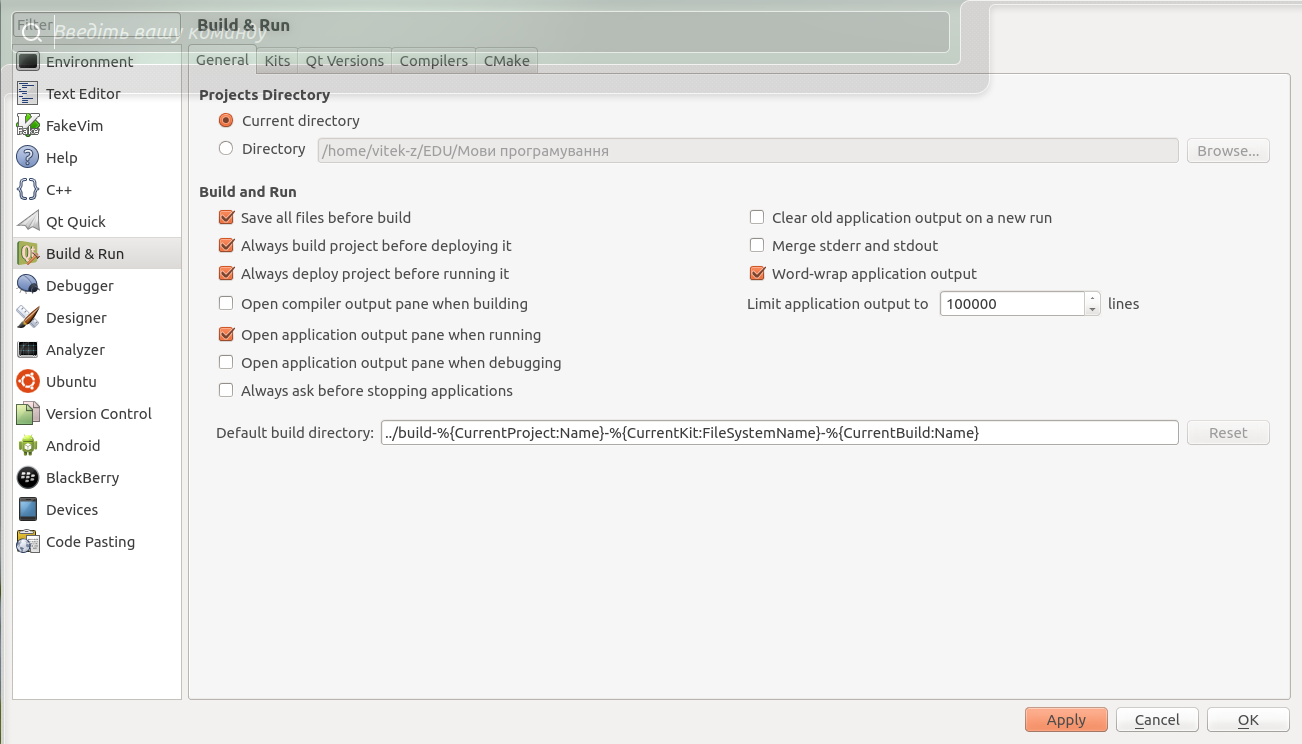Disable Save all files before build

pyautogui.click(x=226, y=218)
